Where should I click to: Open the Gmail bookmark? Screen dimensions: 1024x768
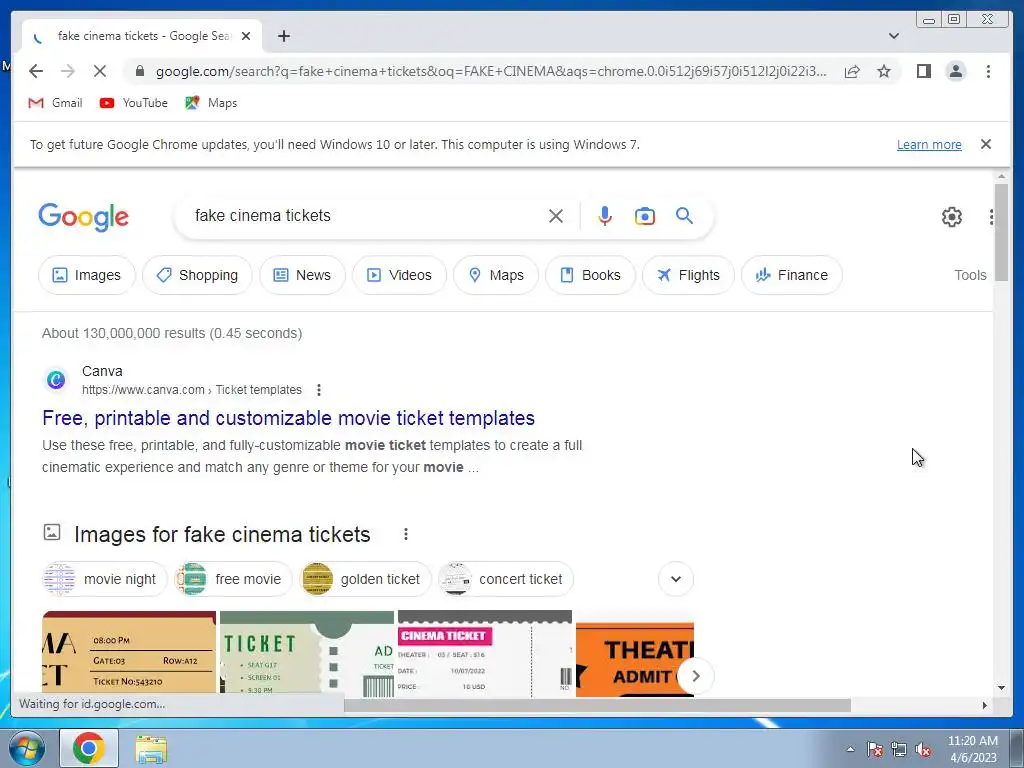coord(56,103)
